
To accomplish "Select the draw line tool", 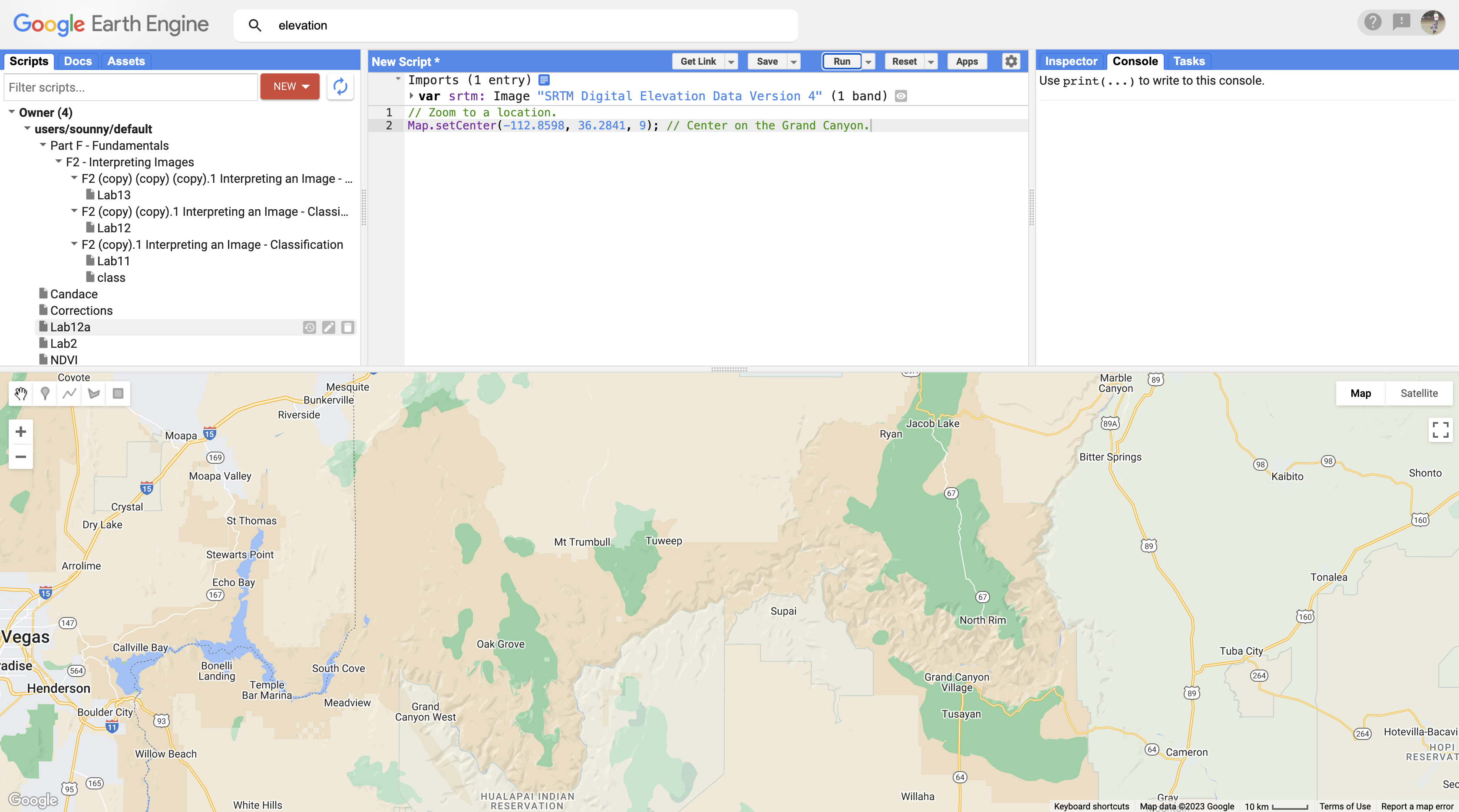I will point(69,393).
